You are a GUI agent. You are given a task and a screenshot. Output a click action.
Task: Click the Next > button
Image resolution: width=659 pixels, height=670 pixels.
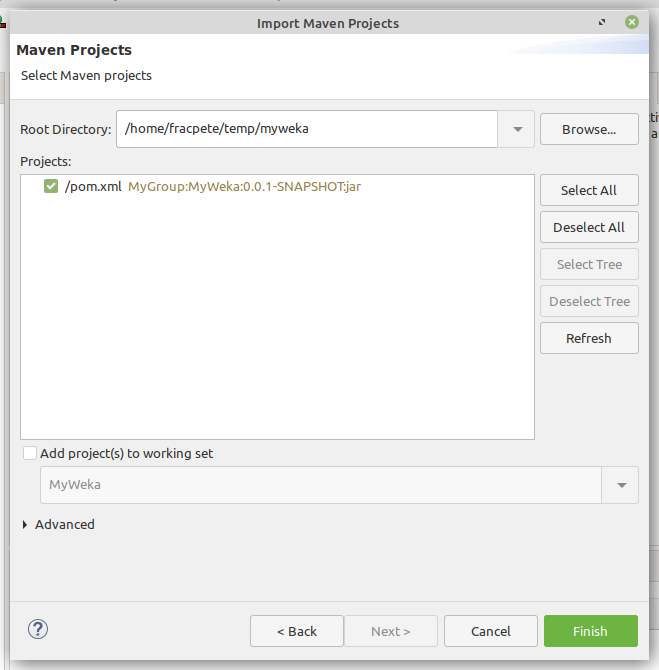pyautogui.click(x=391, y=631)
